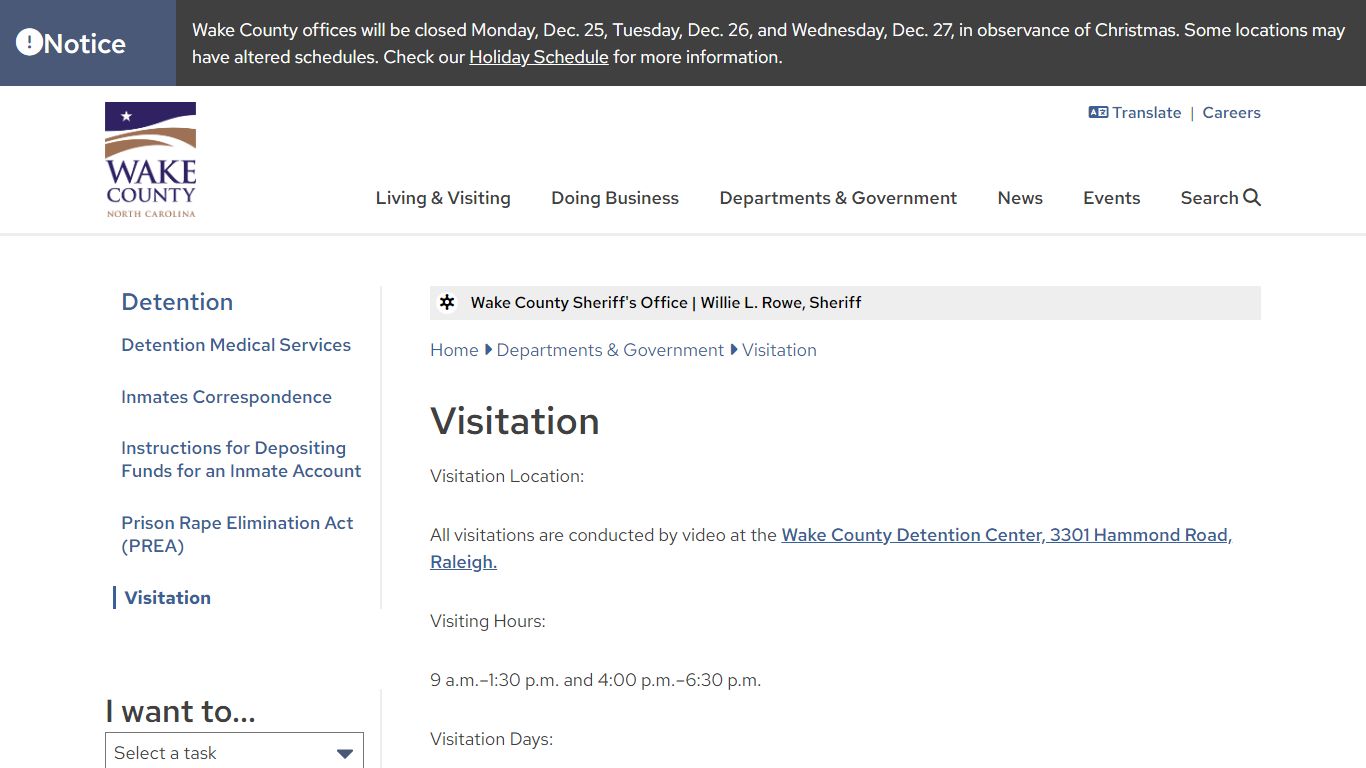The image size is (1366, 768).
Task: Go to the Events page
Action: (x=1111, y=198)
